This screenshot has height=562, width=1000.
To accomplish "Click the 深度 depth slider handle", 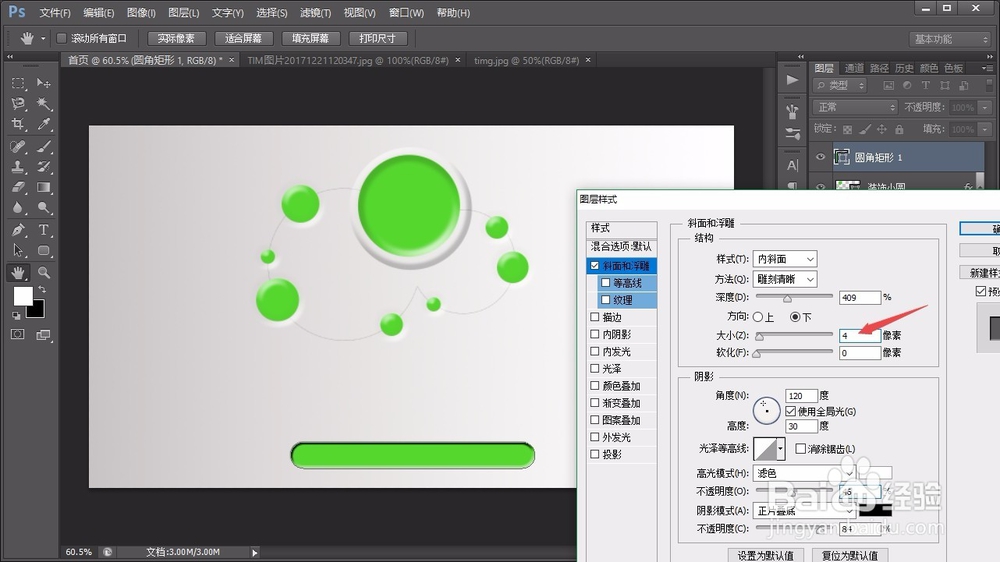I will (x=788, y=298).
